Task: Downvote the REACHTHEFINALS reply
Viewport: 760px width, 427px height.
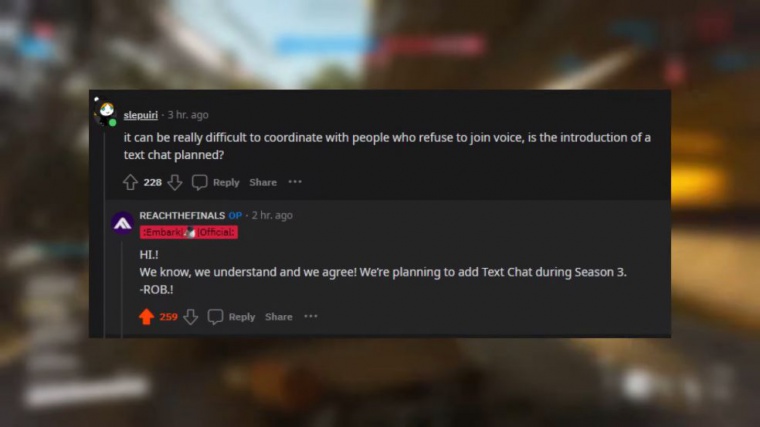Action: 190,316
